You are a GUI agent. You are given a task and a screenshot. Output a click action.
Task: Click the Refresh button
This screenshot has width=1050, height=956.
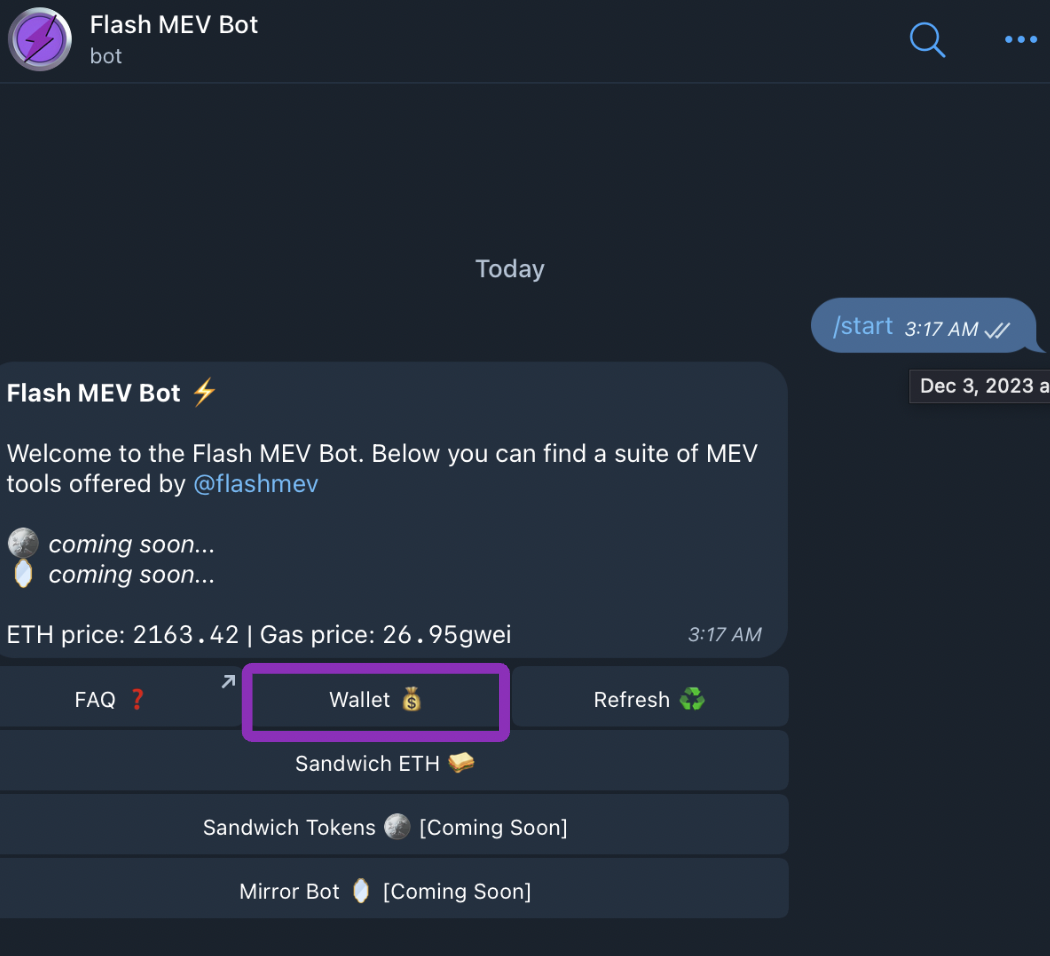[x=650, y=700]
